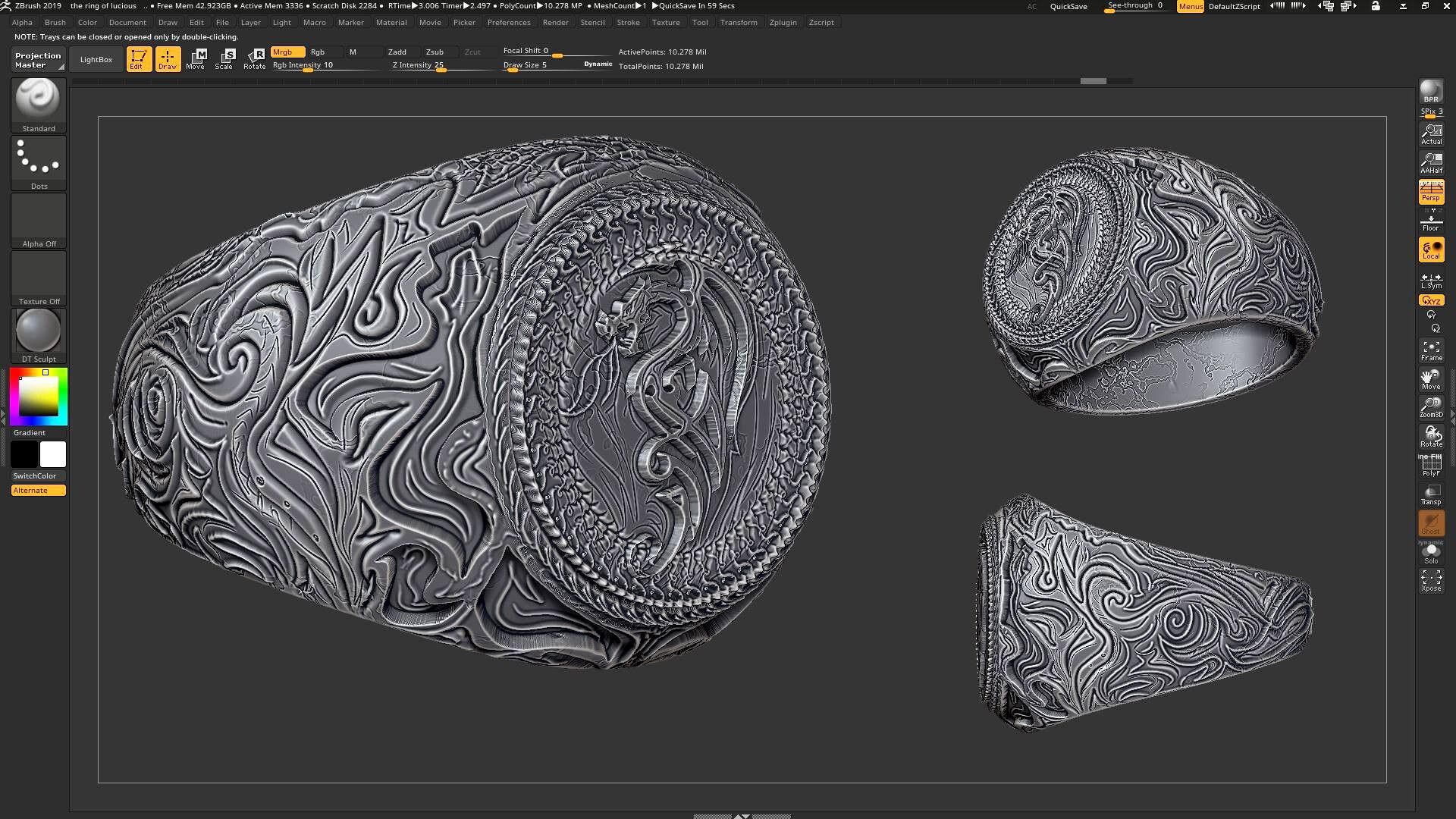Click the Xpose icon

(x=1431, y=581)
